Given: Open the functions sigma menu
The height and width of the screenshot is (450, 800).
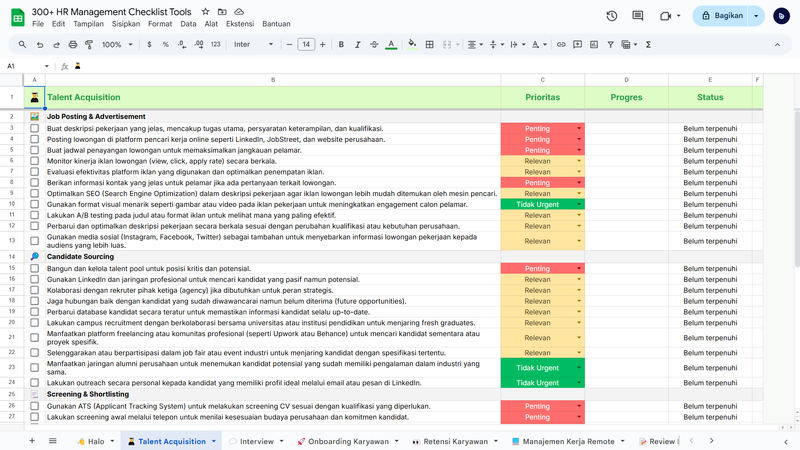Looking at the screenshot, I should (x=648, y=45).
